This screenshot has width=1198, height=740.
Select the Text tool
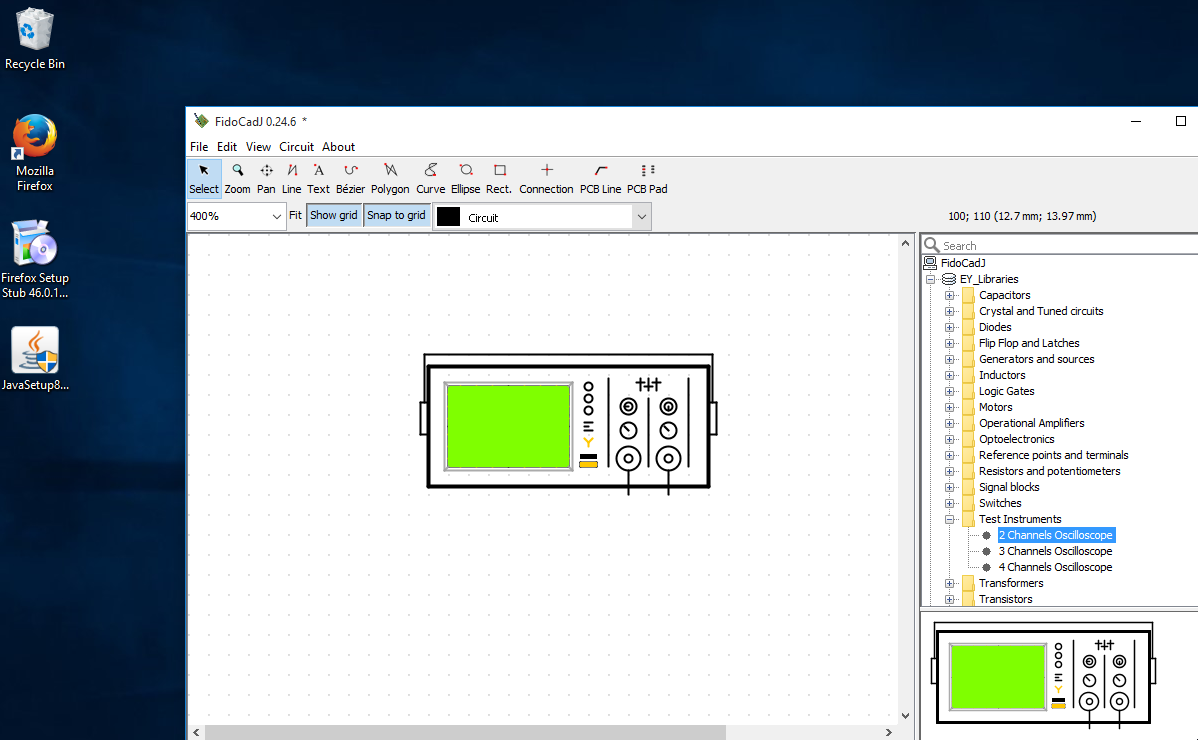tap(318, 178)
